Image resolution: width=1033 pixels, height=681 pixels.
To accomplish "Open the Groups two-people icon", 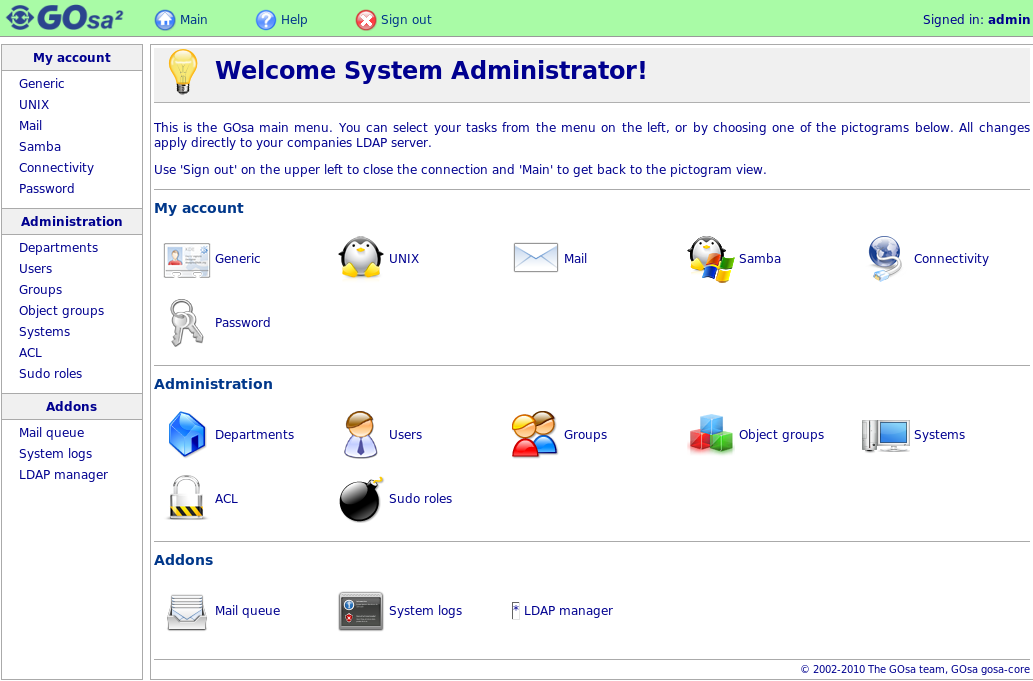I will (x=534, y=435).
